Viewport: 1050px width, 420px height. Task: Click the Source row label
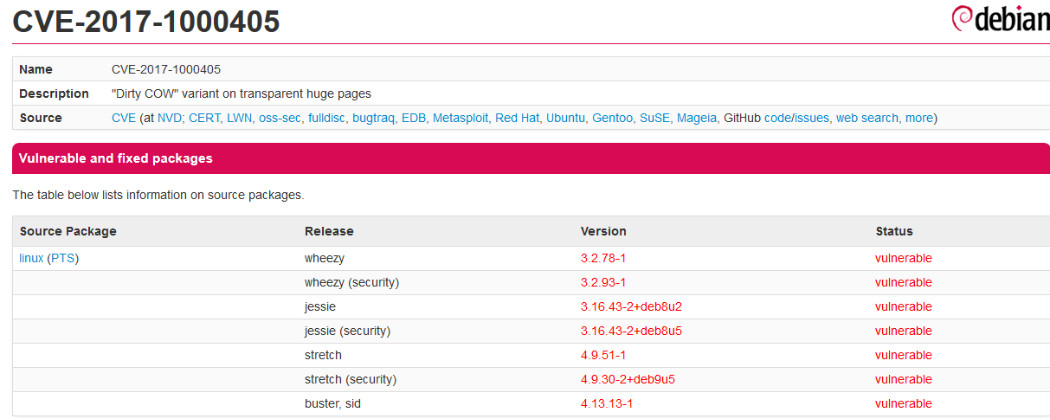point(40,118)
